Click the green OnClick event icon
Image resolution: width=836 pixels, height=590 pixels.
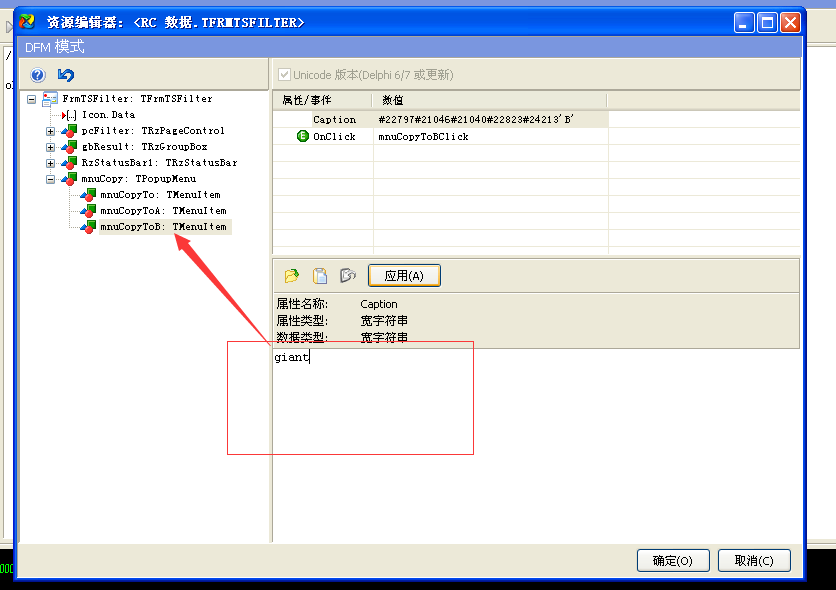point(303,136)
